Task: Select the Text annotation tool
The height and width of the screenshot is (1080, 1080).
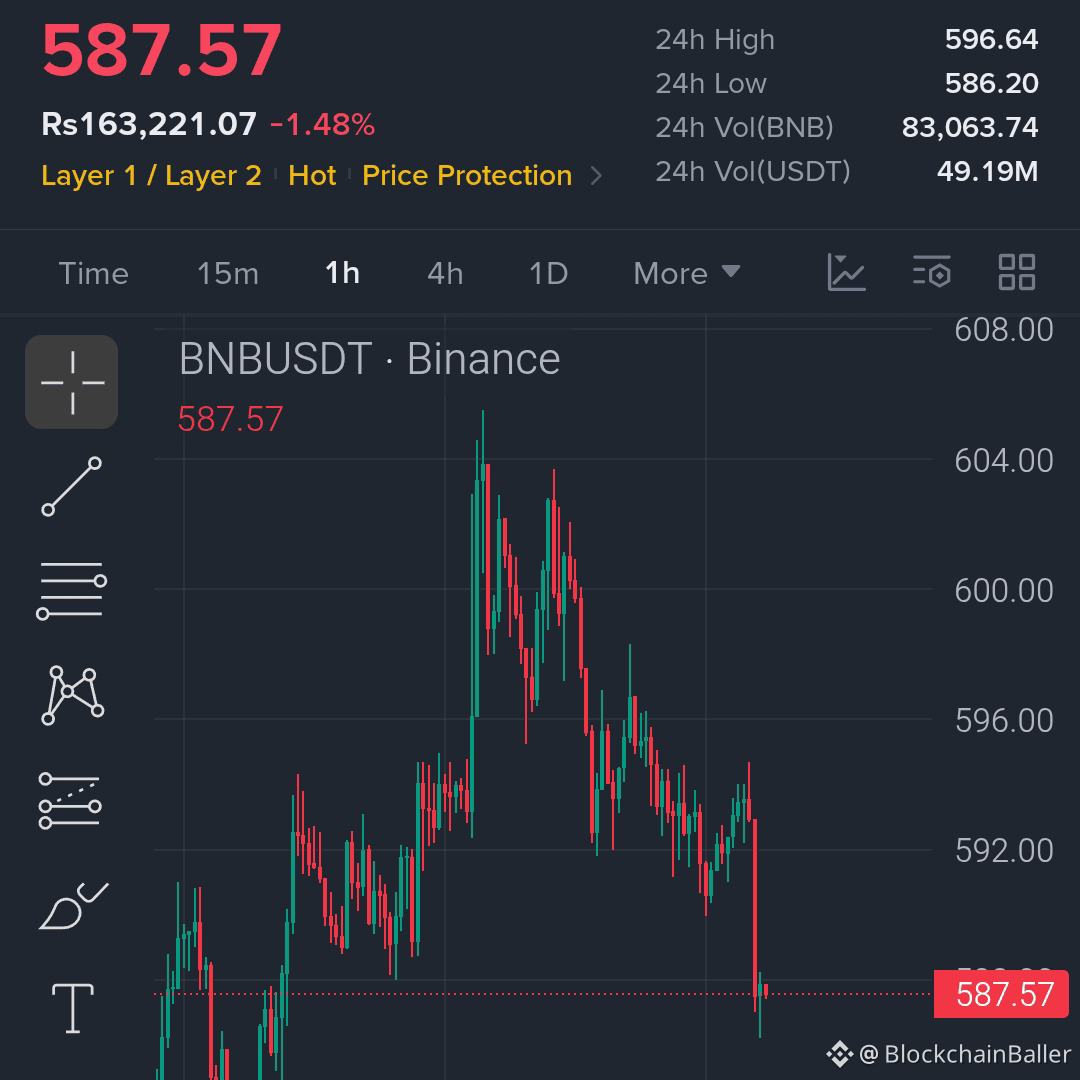Action: (x=73, y=1008)
